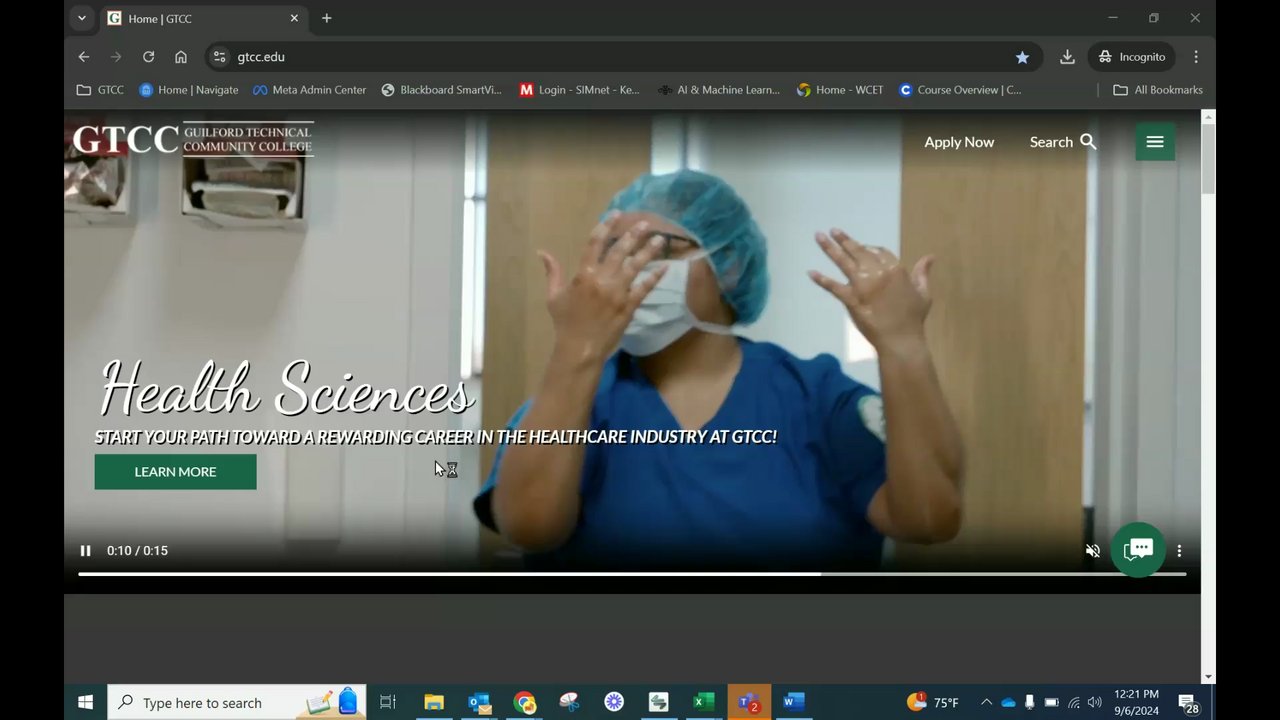Open the Windows notification center
This screenshot has height=720, width=1280.
[1188, 703]
